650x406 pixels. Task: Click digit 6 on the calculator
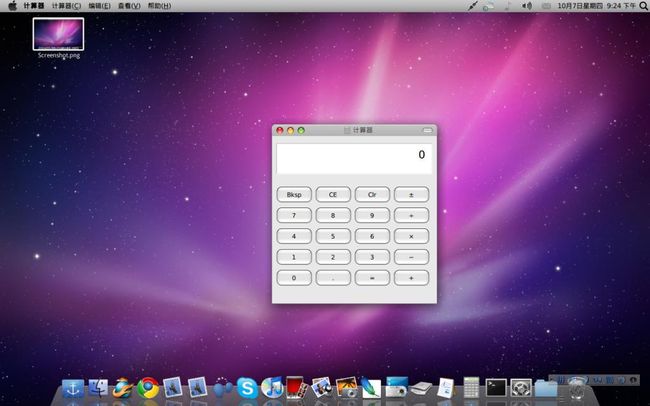point(372,236)
